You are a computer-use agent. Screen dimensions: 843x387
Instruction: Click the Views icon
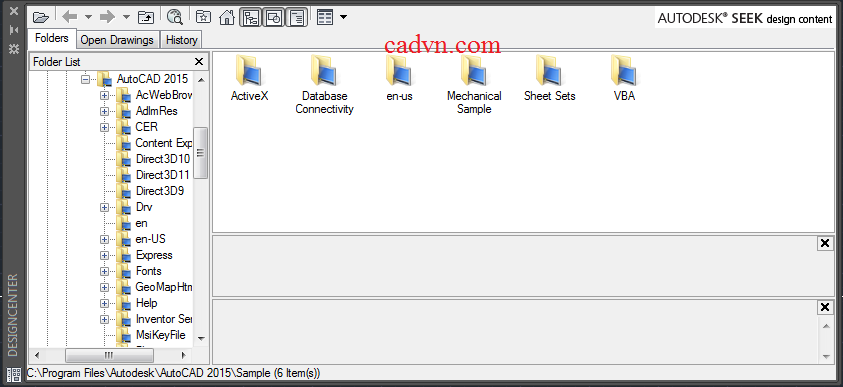[325, 17]
